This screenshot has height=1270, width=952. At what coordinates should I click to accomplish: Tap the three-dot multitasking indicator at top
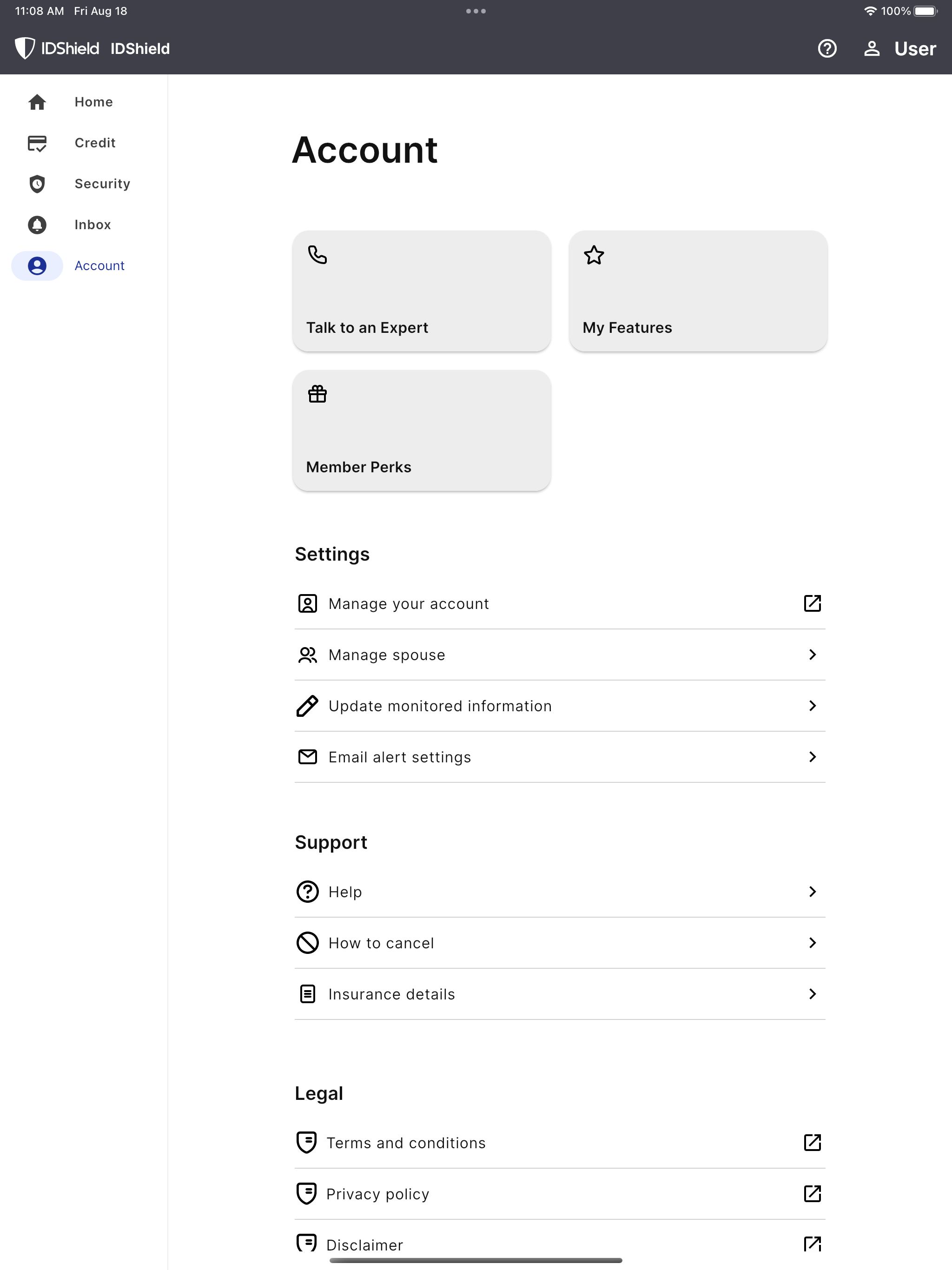(476, 11)
